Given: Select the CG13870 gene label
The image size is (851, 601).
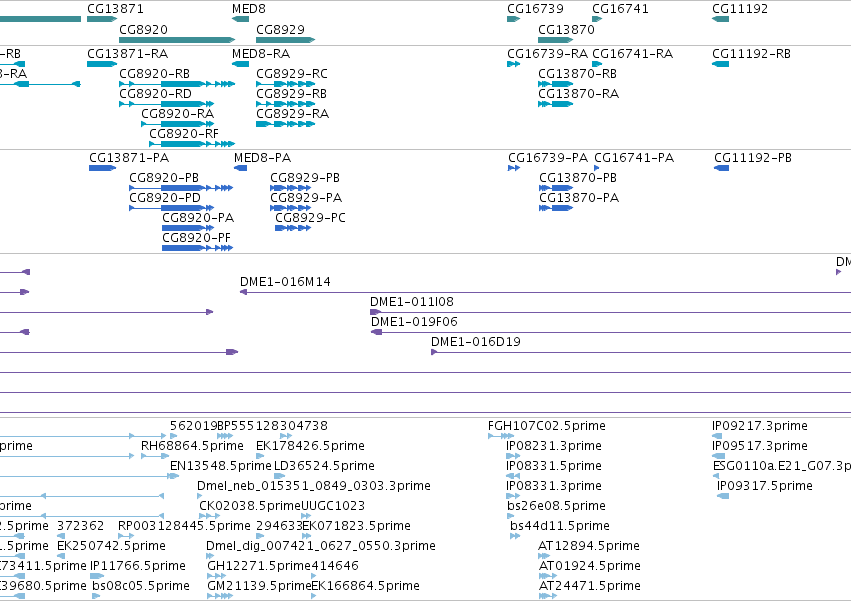Looking at the screenshot, I should 566,29.
